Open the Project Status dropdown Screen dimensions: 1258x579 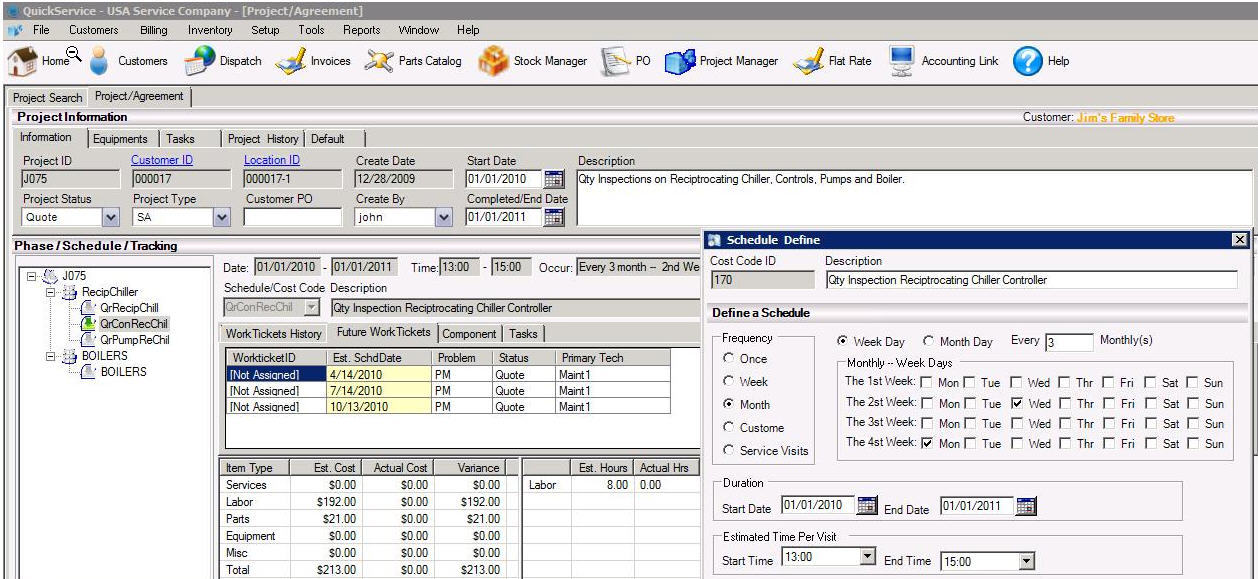click(110, 217)
